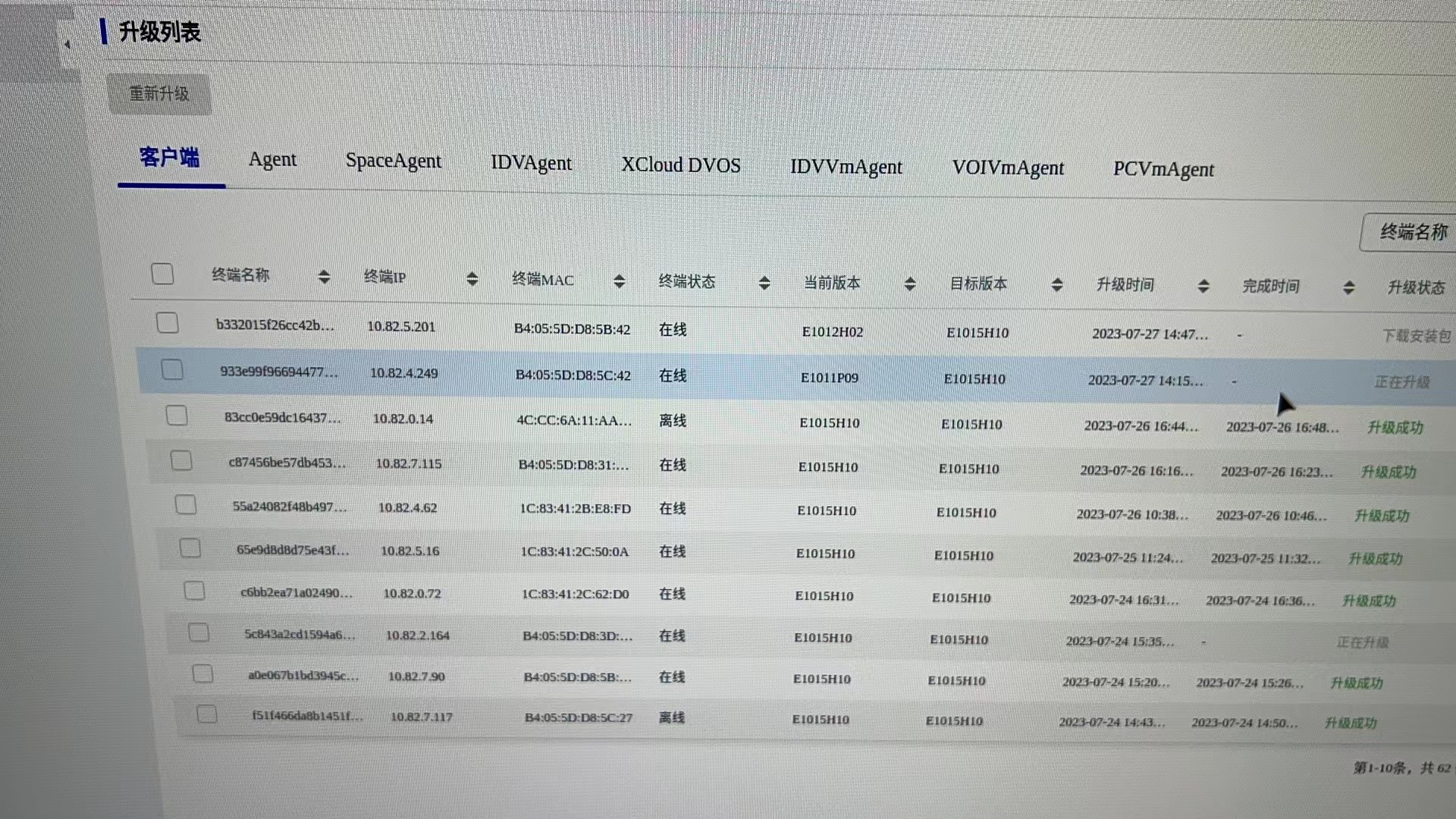Sort by 终端状态 column arrows

click(764, 283)
